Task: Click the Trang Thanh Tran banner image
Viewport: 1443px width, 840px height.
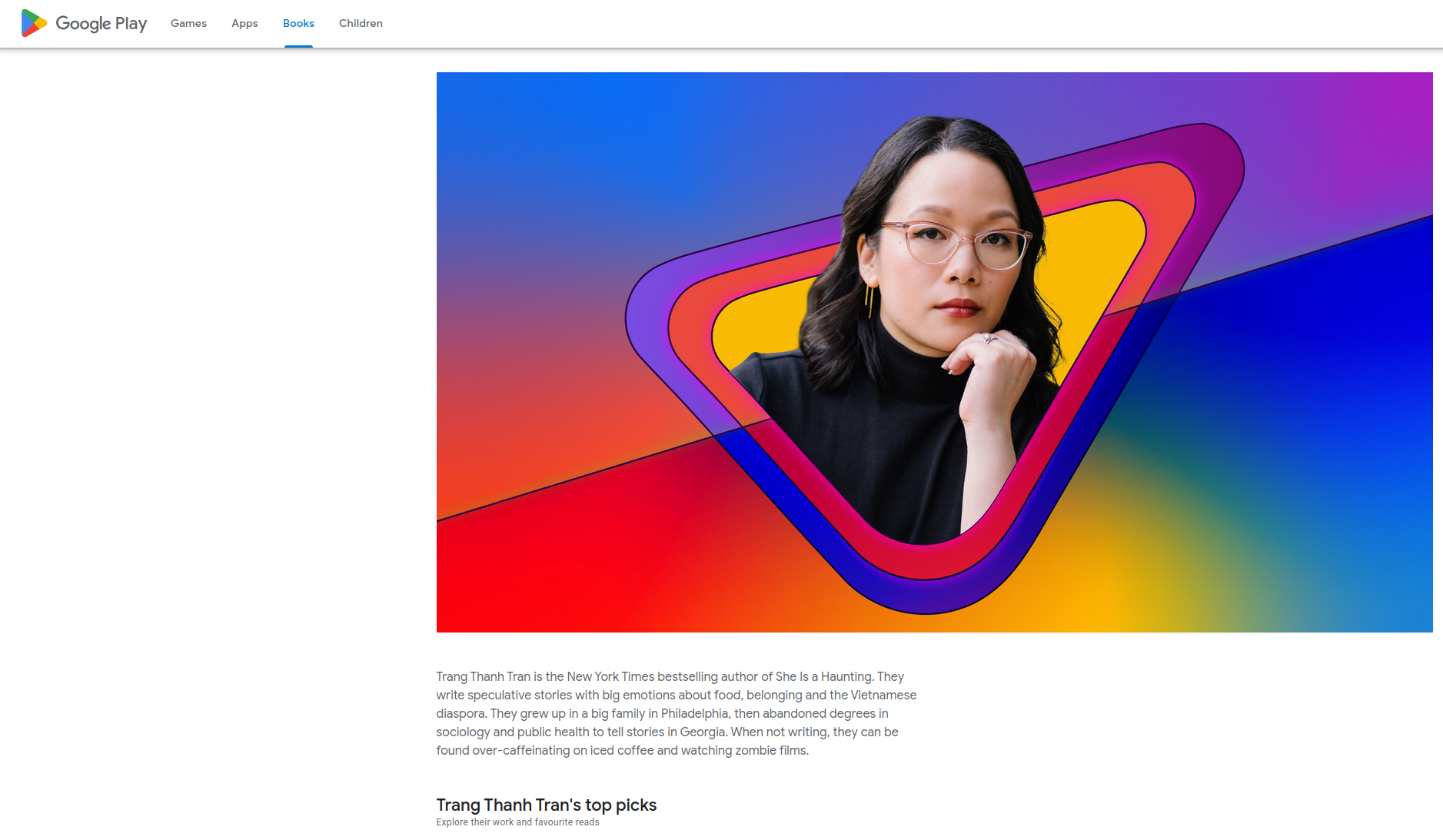Action: (x=934, y=352)
